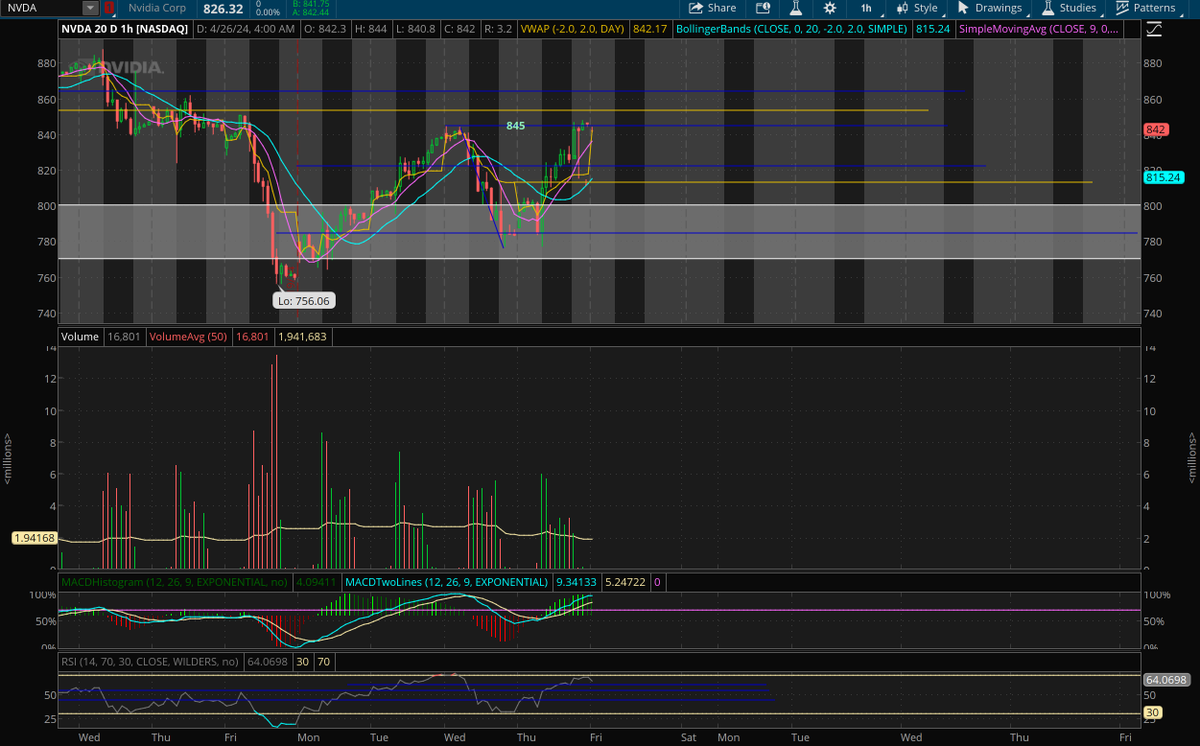Screen dimensions: 1200x746
Task: Open the NVDA symbol dropdown arrow
Action: [91, 8]
